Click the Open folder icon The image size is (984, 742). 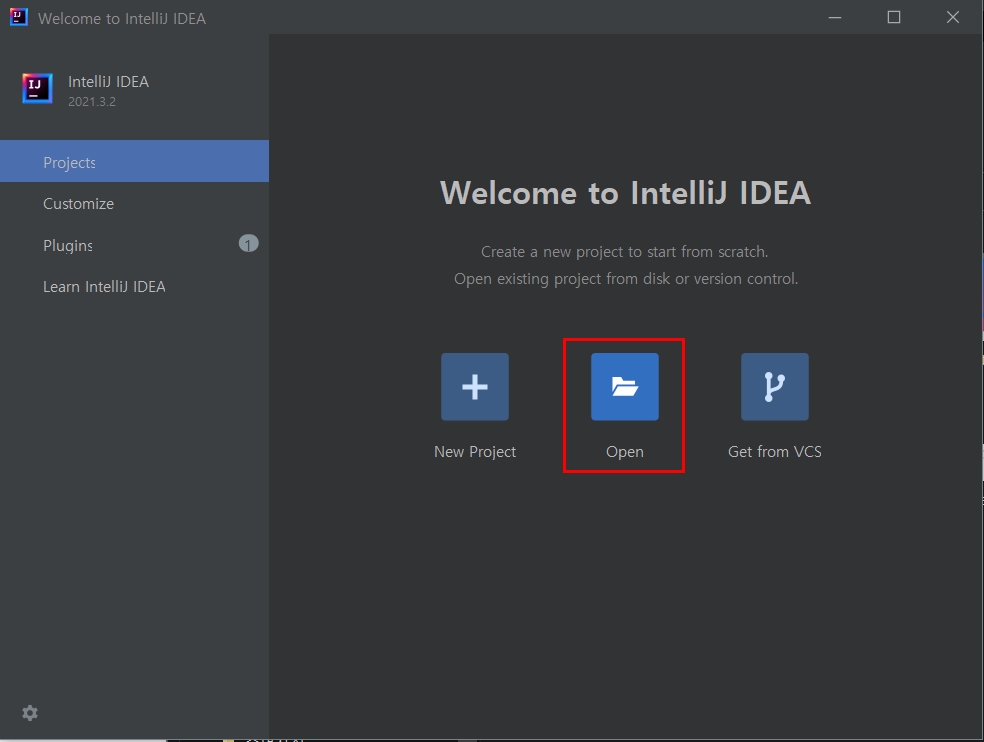[624, 387]
